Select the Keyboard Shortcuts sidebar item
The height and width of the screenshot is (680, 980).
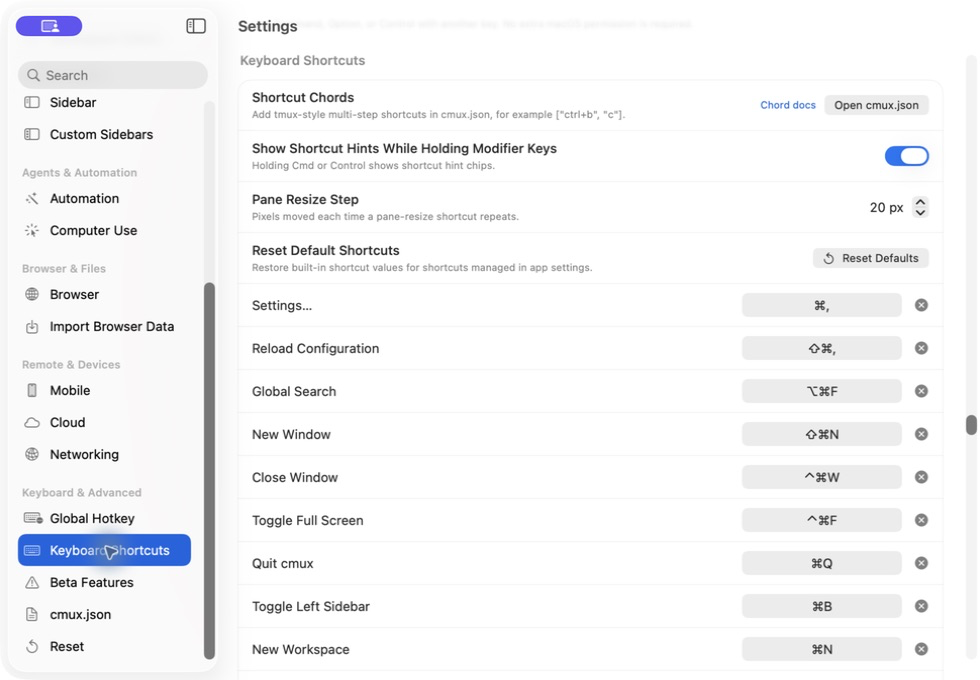(x=104, y=550)
